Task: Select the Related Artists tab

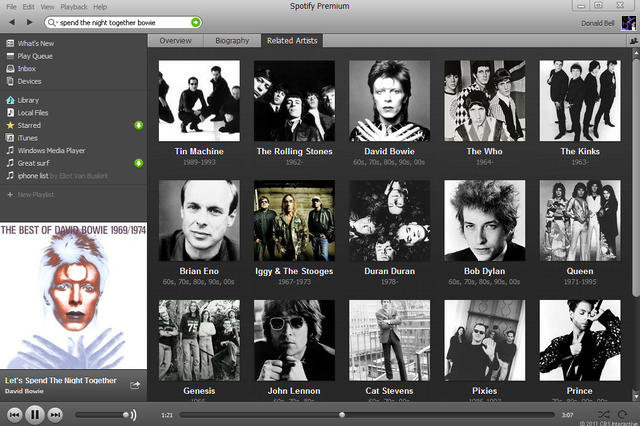Action: (x=292, y=41)
